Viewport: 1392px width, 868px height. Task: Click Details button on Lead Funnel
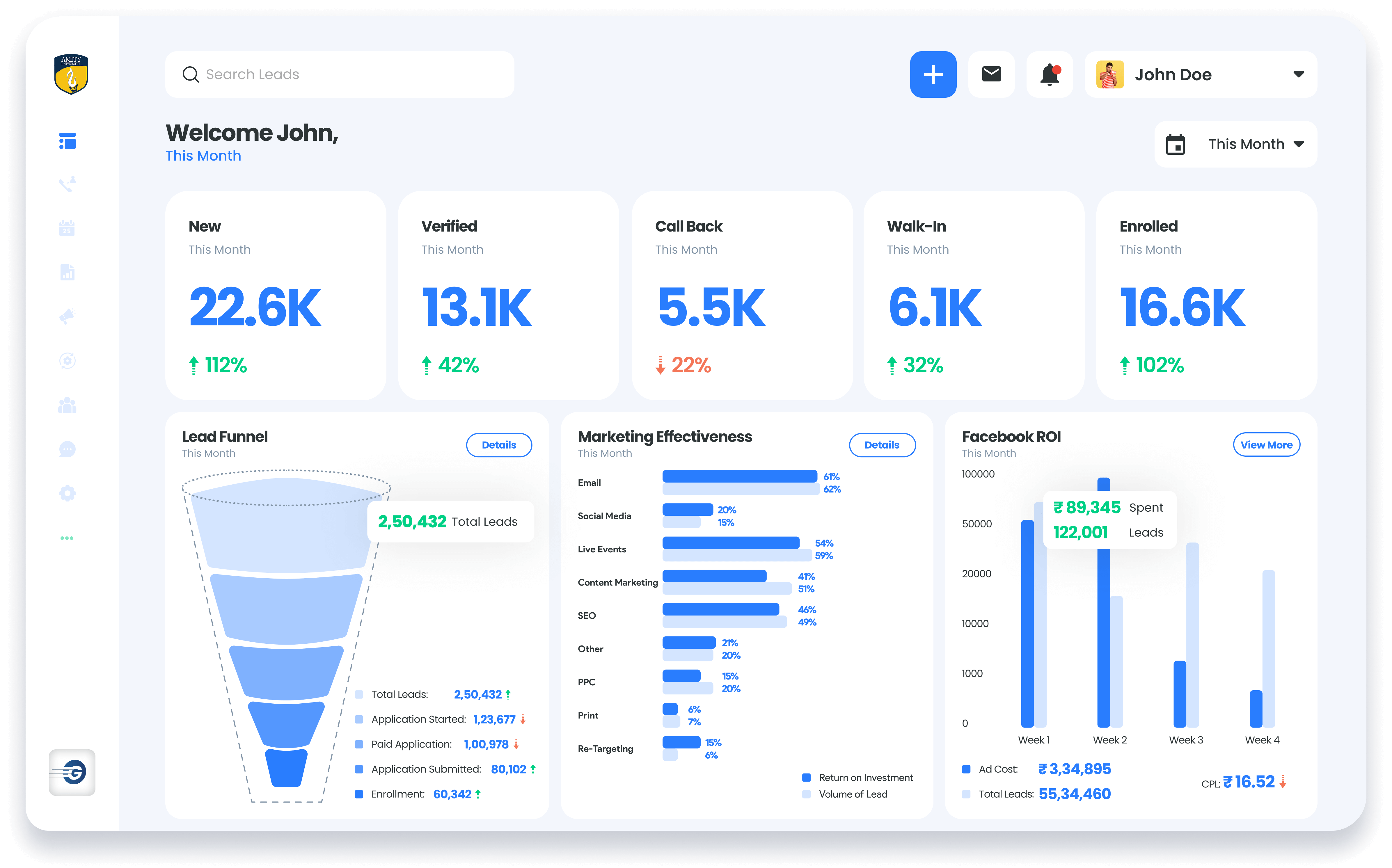pyautogui.click(x=498, y=445)
